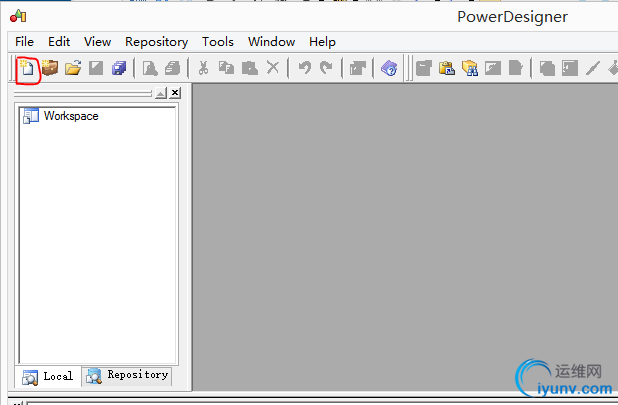This screenshot has height=405, width=618.
Task: Click the New Project briefcase icon
Action: tap(50, 68)
